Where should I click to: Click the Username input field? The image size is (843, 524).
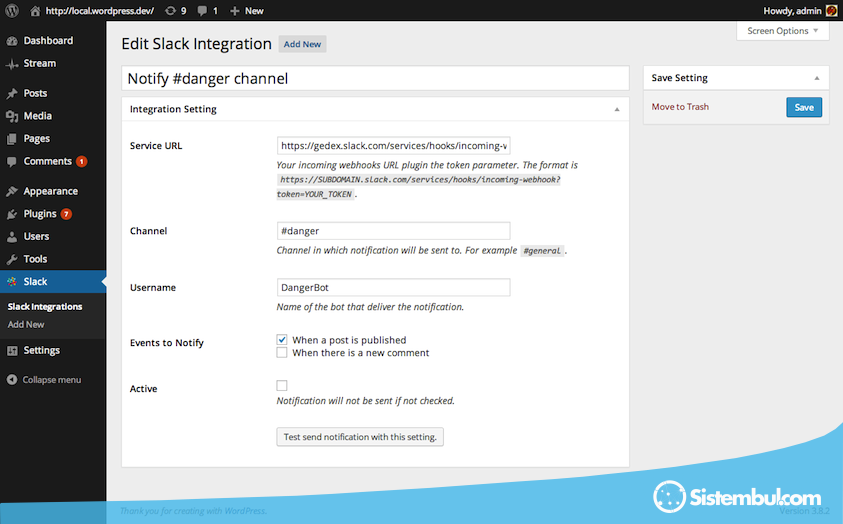point(393,288)
